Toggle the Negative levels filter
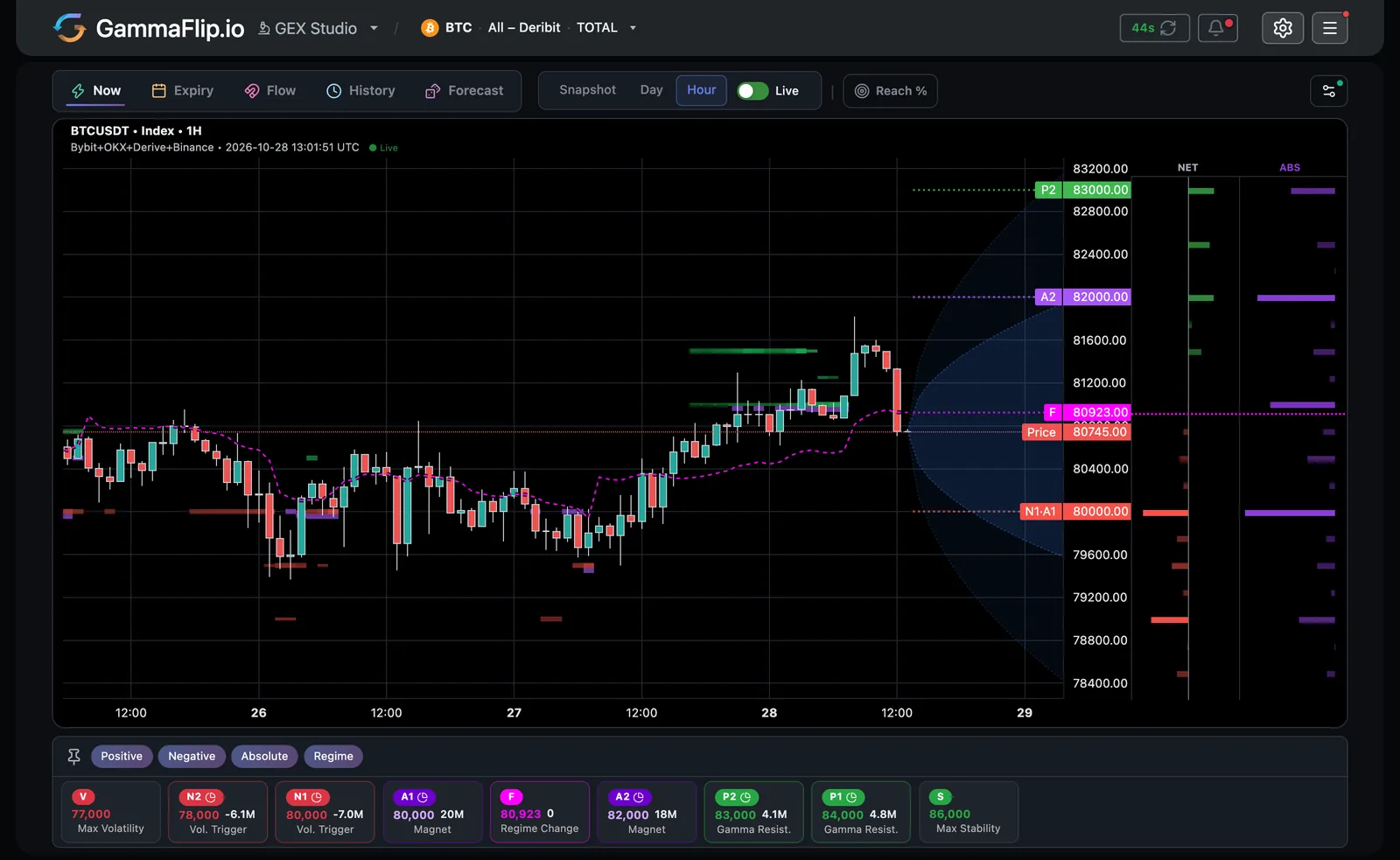Screen dimensions: 1400x860 pyautogui.click(x=192, y=757)
